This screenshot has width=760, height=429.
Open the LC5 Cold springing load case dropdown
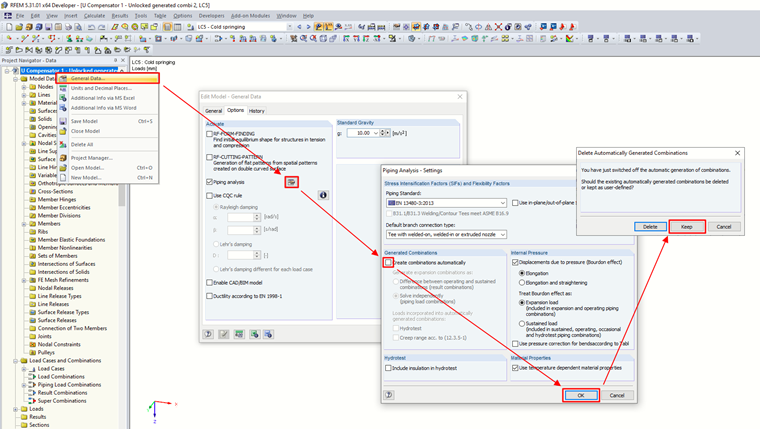pos(289,27)
